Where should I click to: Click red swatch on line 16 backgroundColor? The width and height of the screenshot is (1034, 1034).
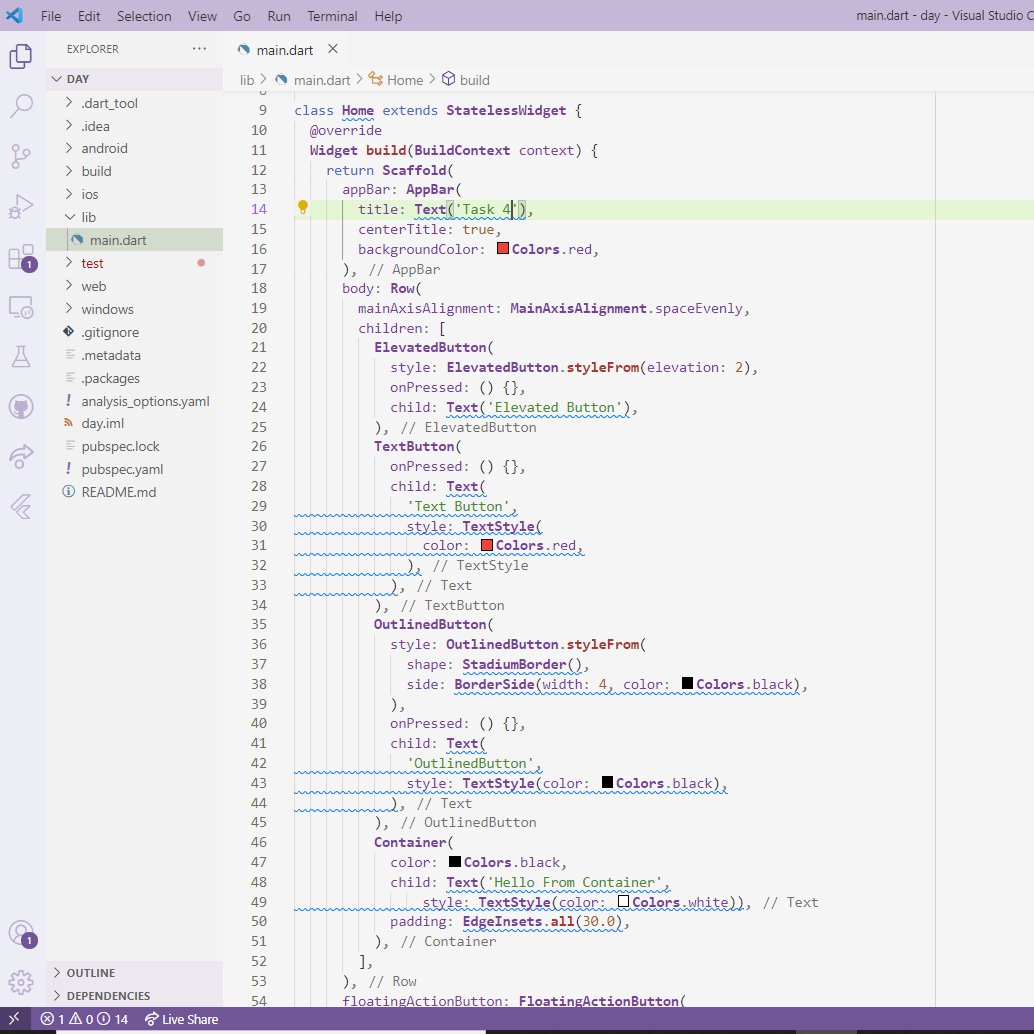pyautogui.click(x=502, y=249)
